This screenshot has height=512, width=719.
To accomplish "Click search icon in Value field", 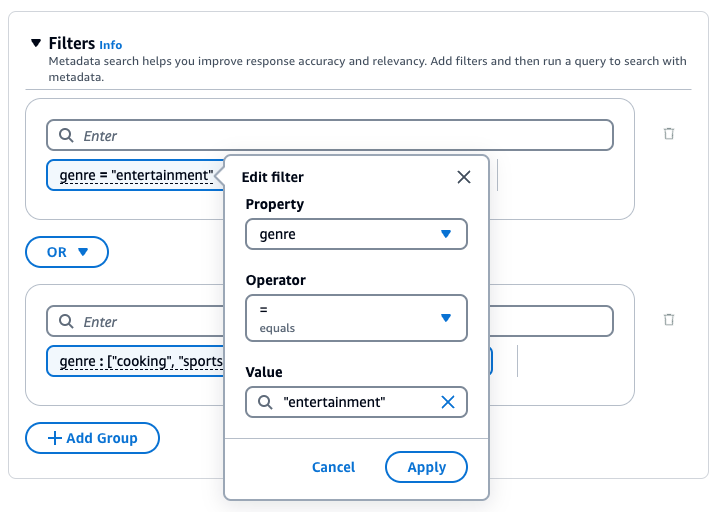I will click(x=265, y=402).
